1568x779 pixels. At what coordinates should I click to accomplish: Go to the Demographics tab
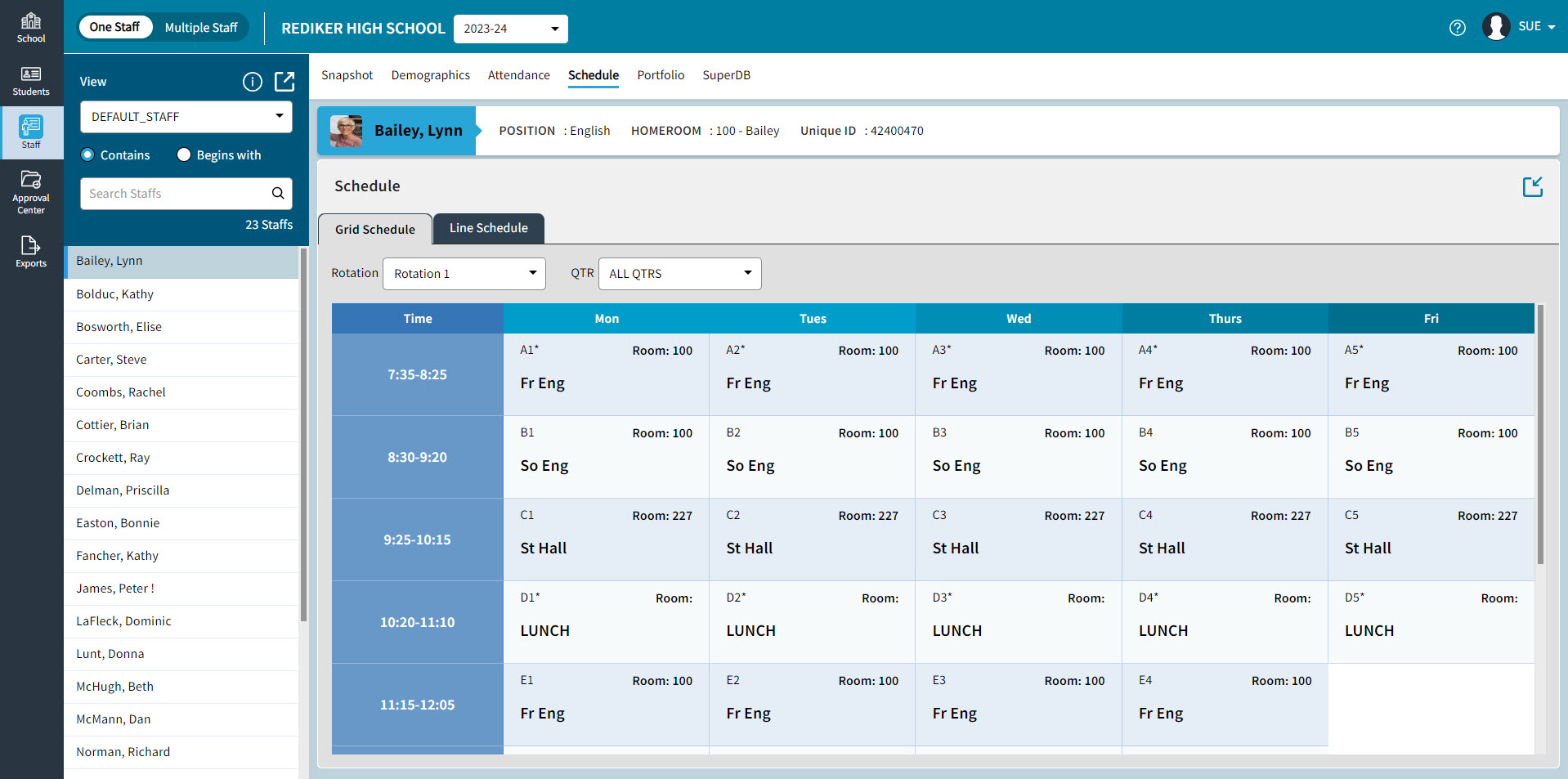431,75
